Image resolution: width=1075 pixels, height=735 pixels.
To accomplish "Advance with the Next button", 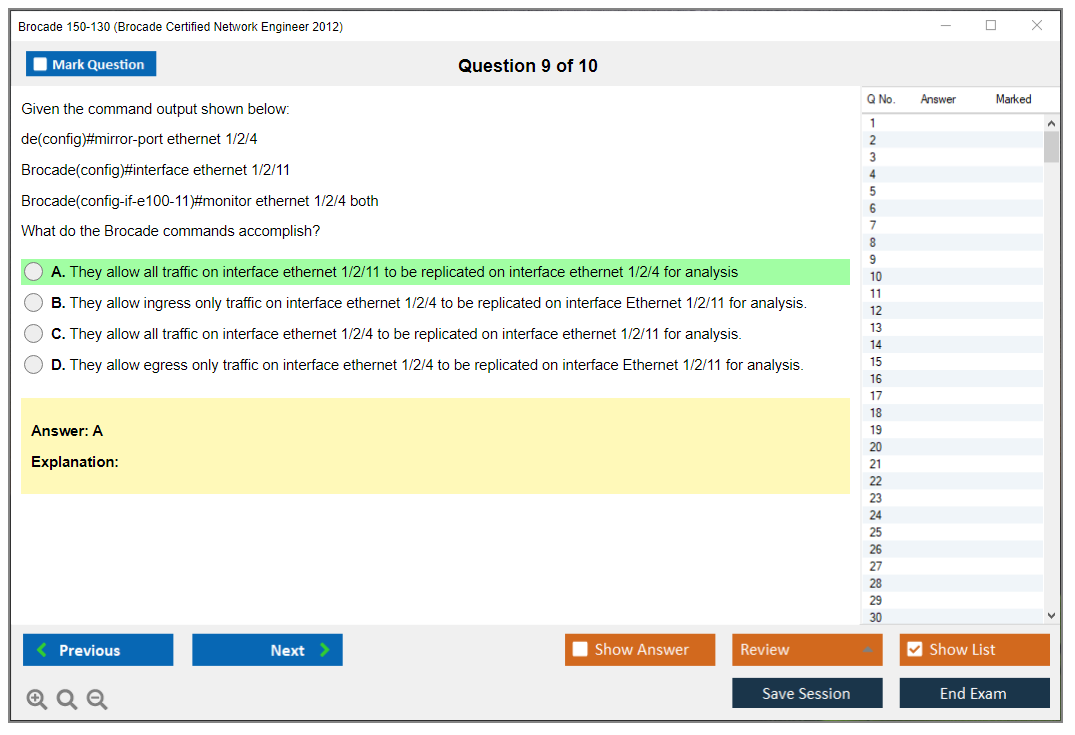I will coord(267,650).
